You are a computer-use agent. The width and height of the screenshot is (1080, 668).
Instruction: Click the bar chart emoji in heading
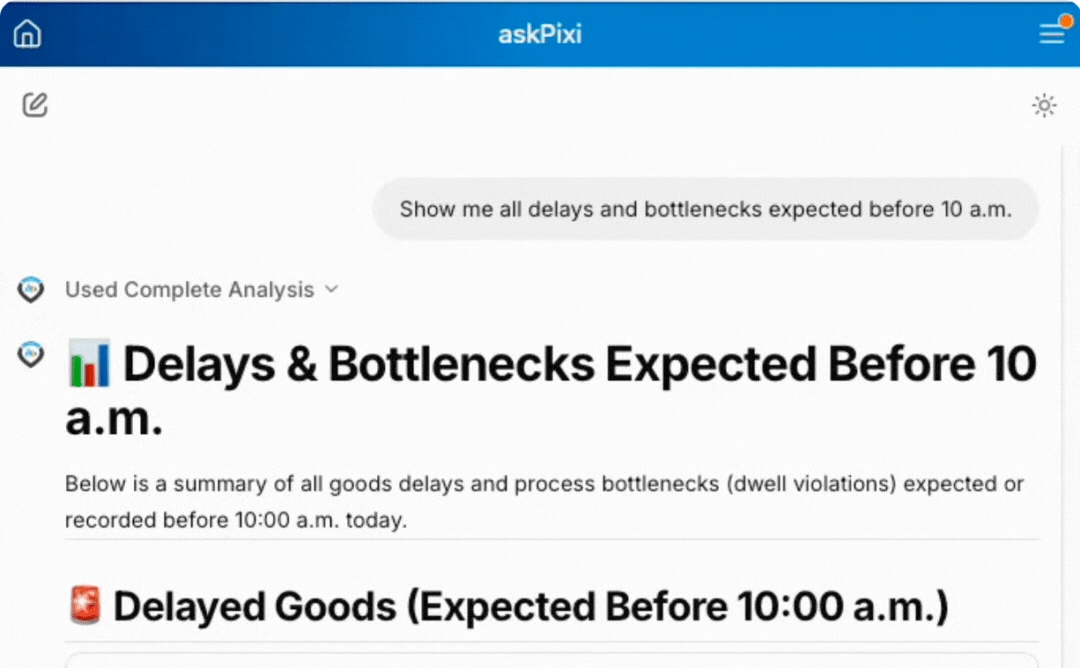(89, 364)
